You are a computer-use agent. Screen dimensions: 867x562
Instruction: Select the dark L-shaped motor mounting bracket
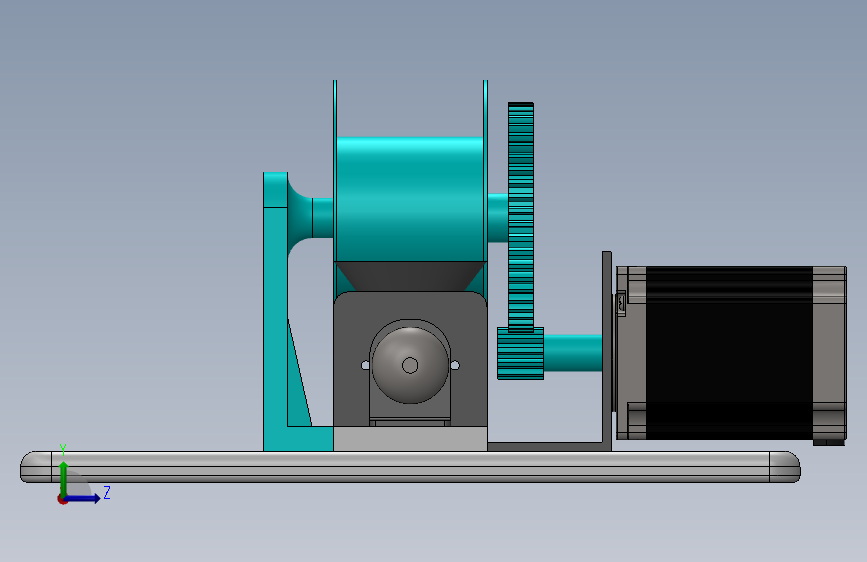(x=607, y=351)
